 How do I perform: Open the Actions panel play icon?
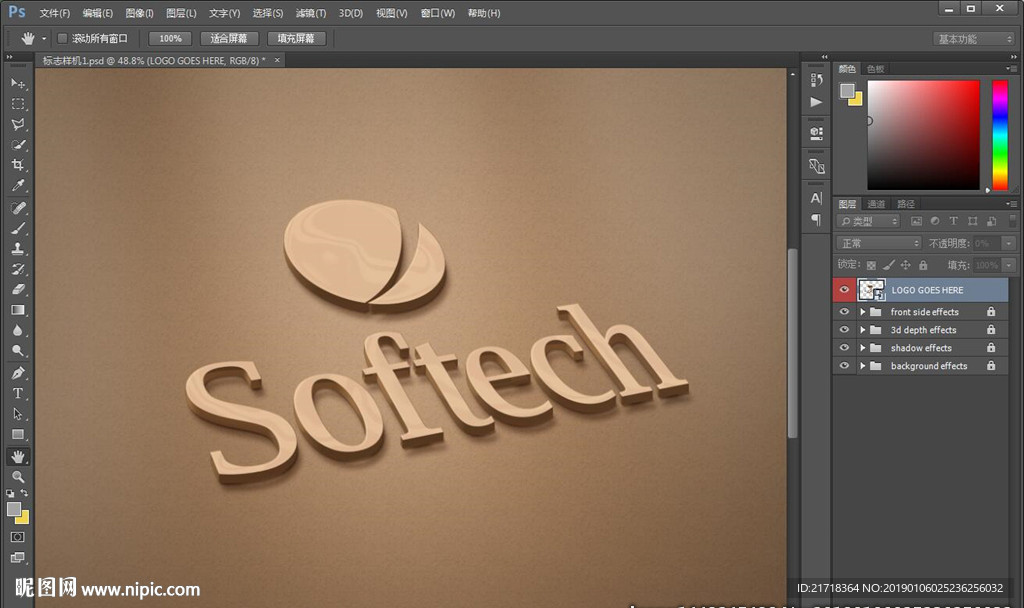coord(816,102)
